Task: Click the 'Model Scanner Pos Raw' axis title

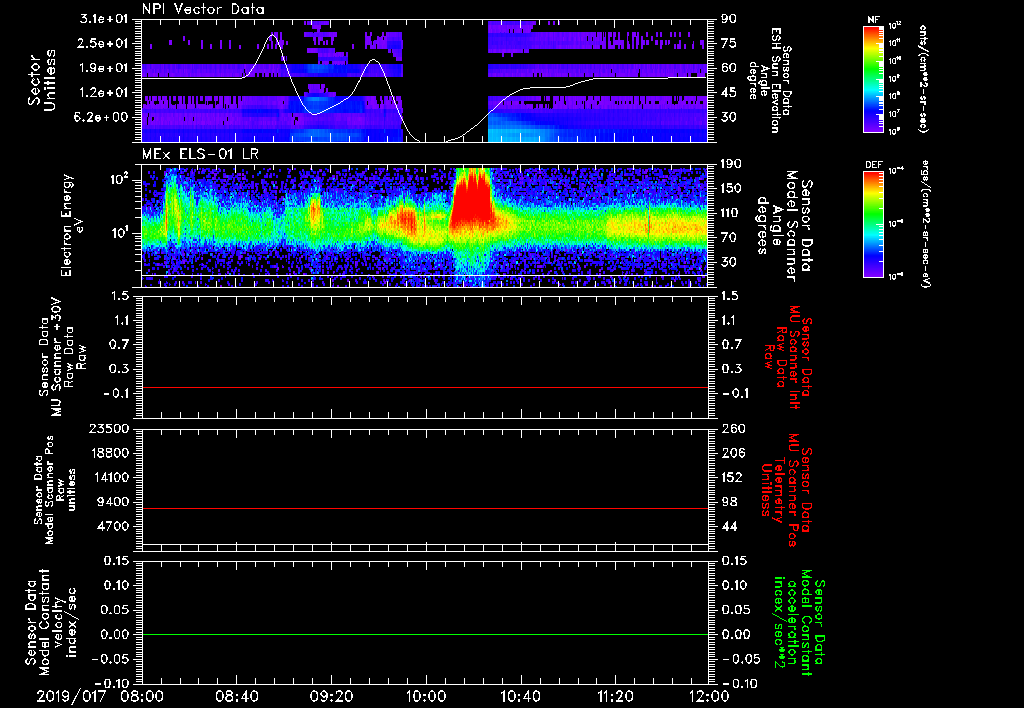Action: point(54,489)
